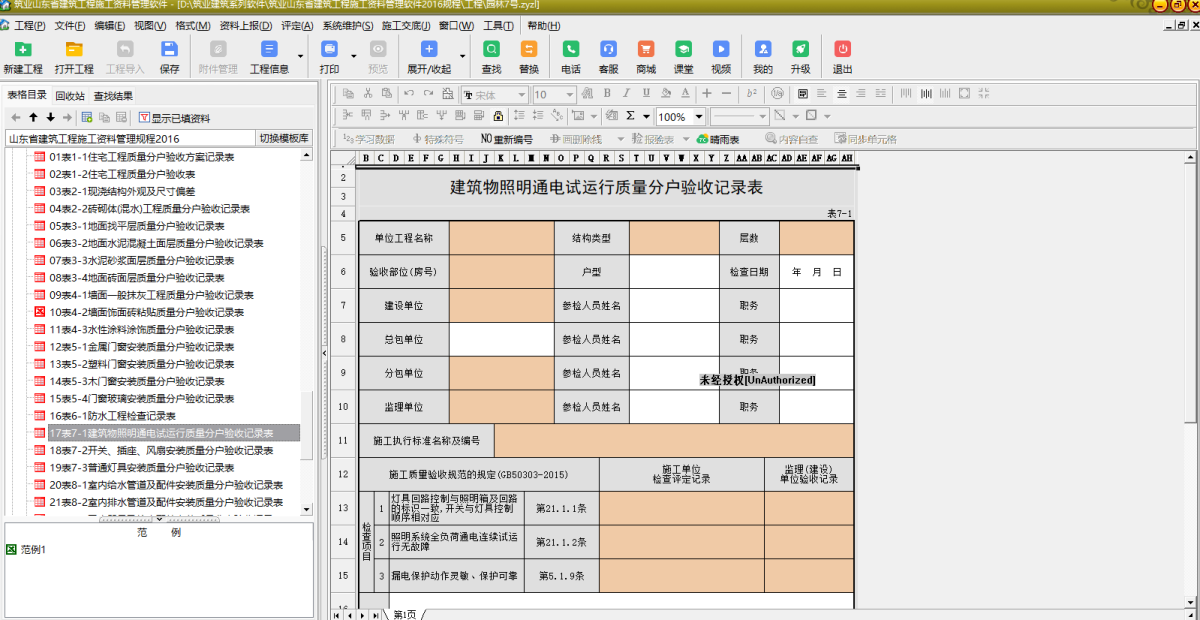Toggle bold formatting with the B icon
This screenshot has height=620, width=1200.
pos(605,93)
